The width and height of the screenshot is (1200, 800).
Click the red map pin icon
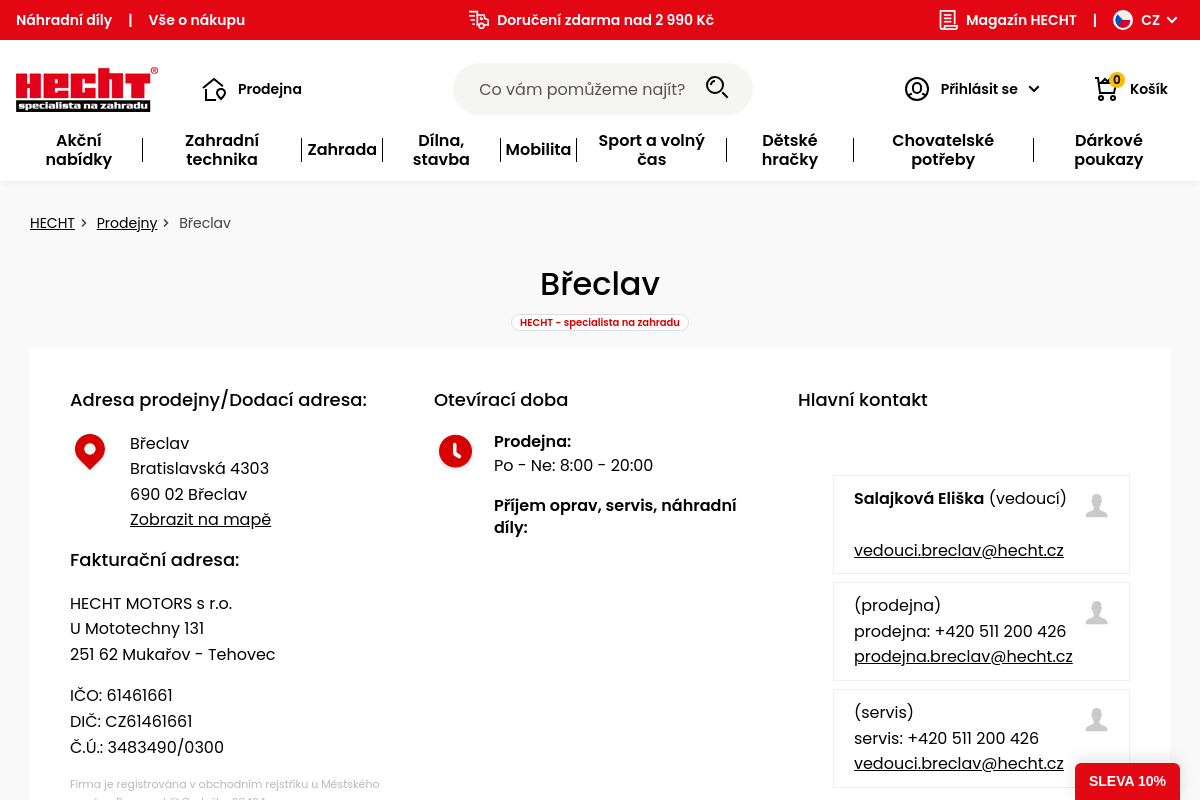click(x=90, y=451)
